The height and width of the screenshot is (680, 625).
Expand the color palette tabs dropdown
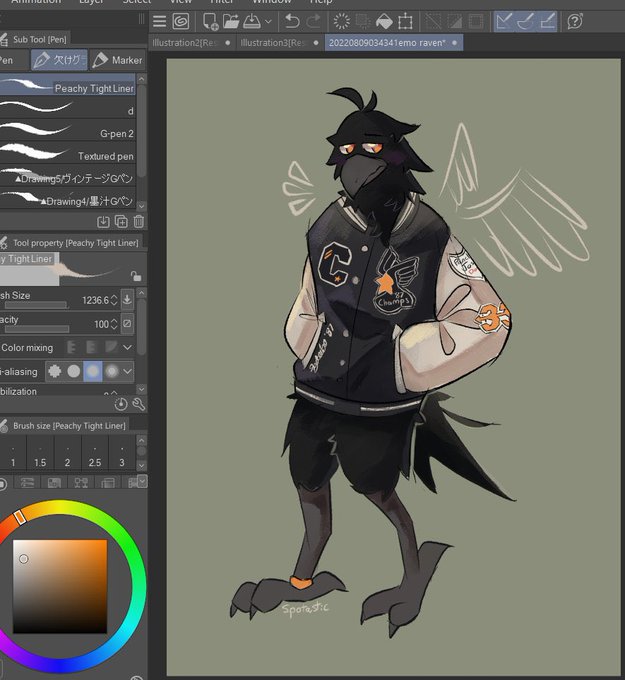pyautogui.click(x=142, y=481)
